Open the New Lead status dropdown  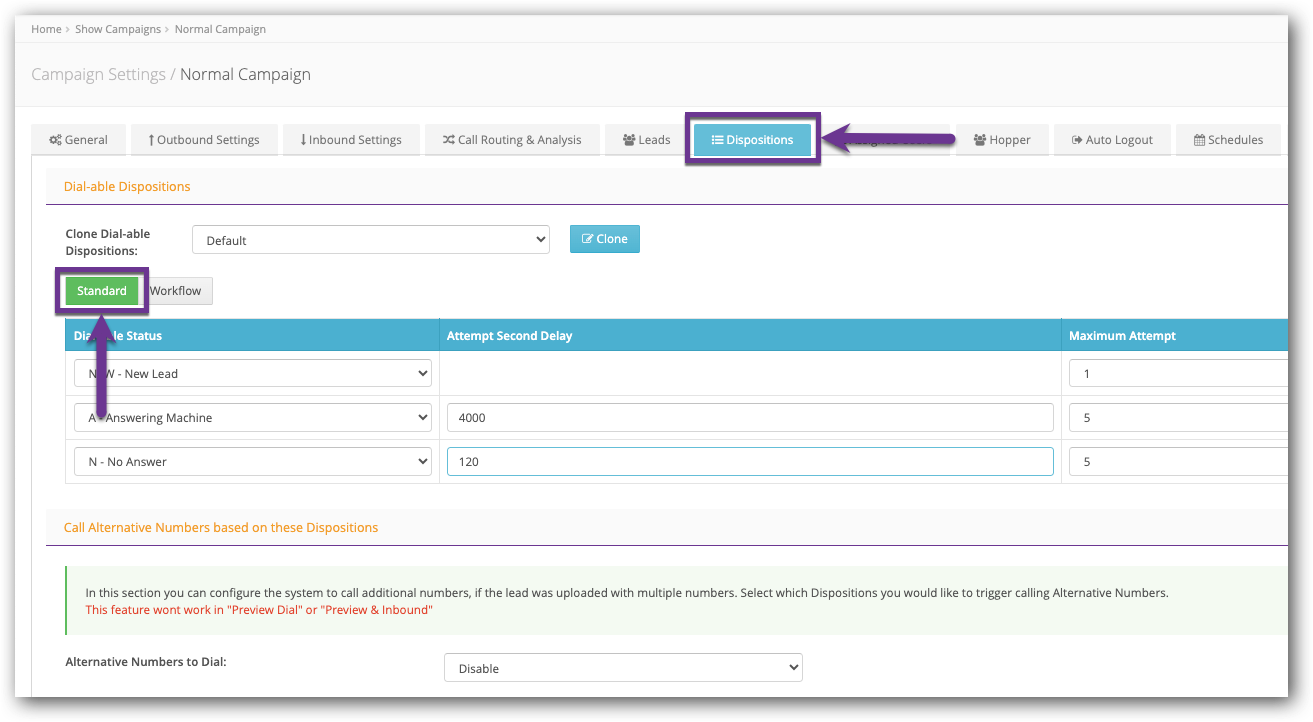(x=253, y=374)
